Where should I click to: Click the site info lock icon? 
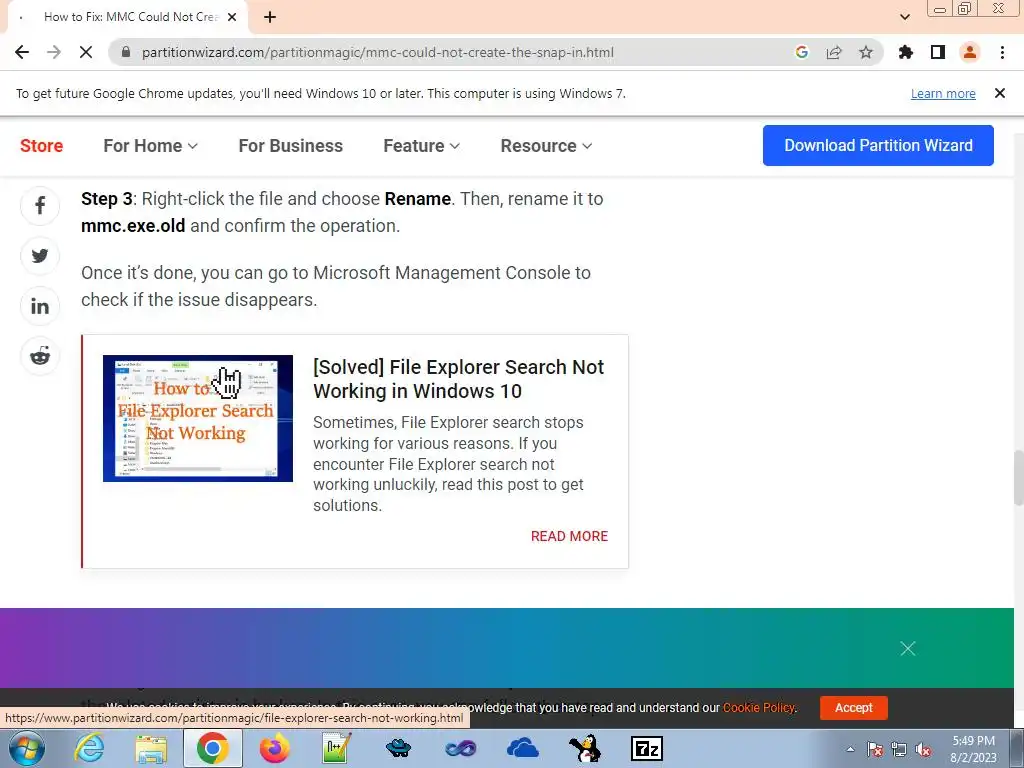point(126,52)
